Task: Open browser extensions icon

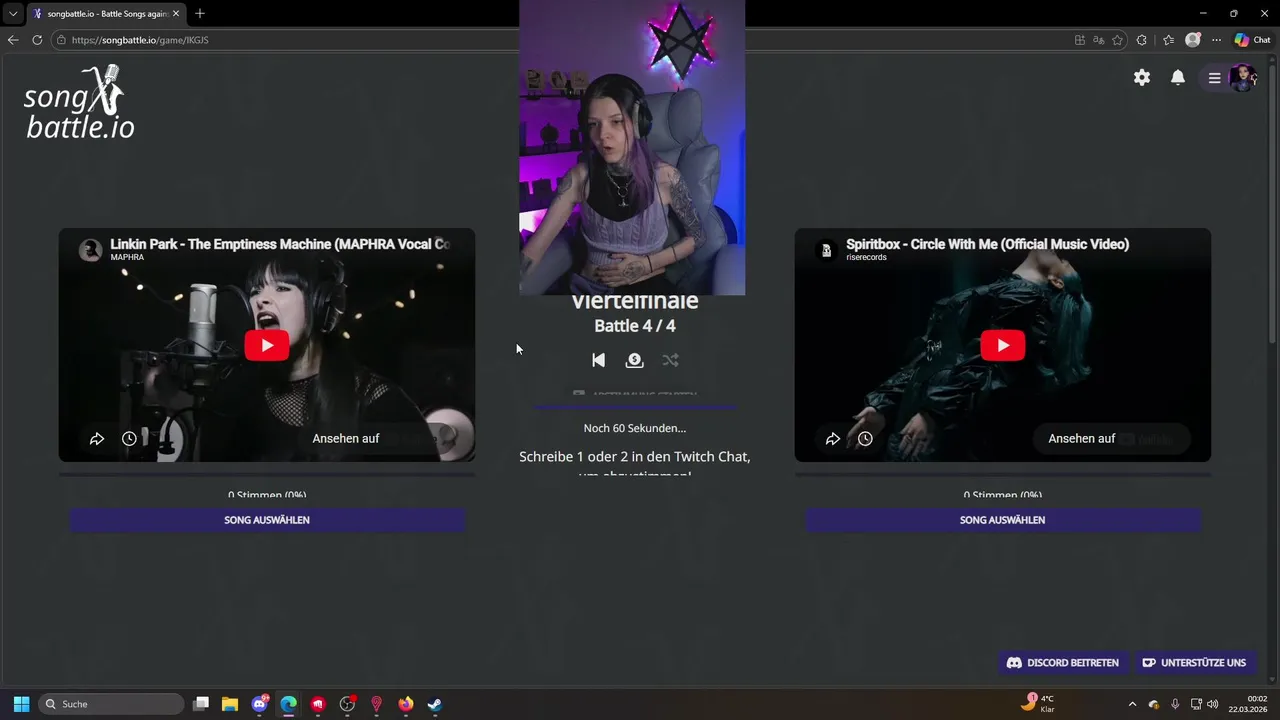Action: (1142, 40)
